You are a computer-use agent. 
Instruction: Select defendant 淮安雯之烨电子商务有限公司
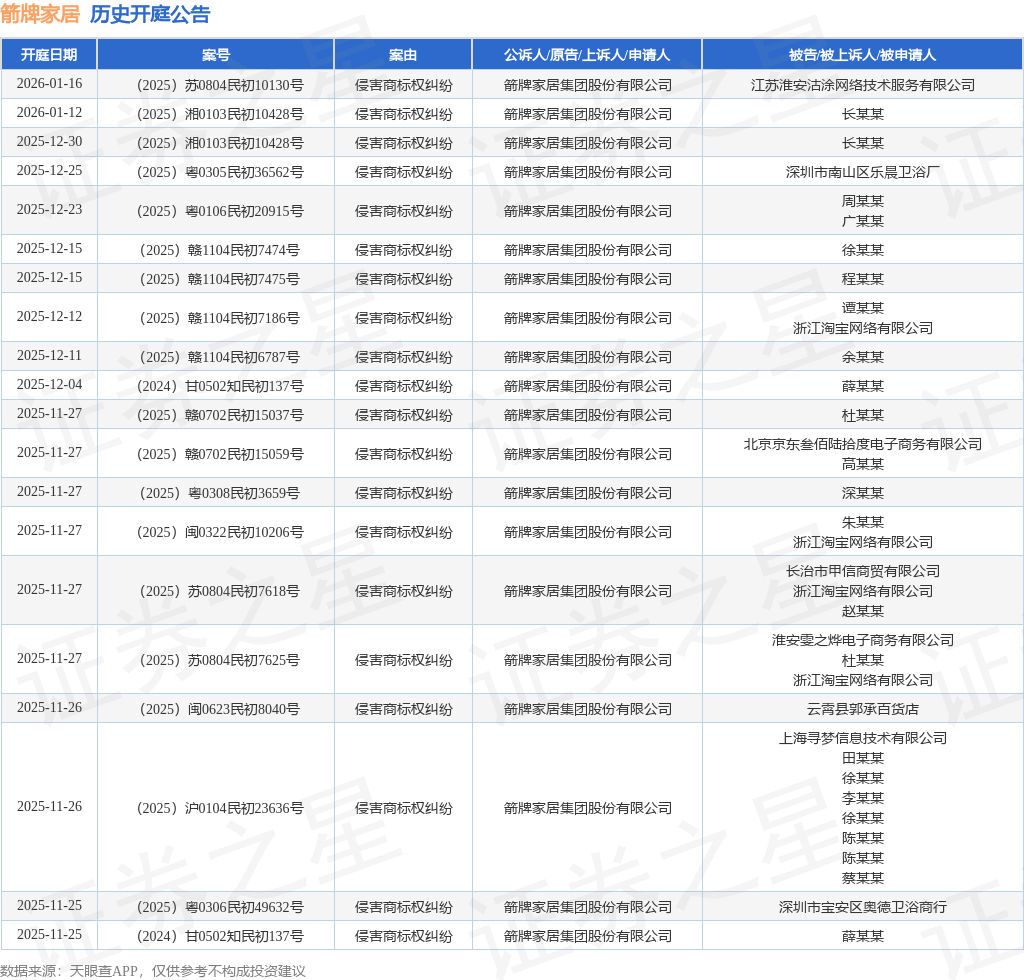pos(863,640)
